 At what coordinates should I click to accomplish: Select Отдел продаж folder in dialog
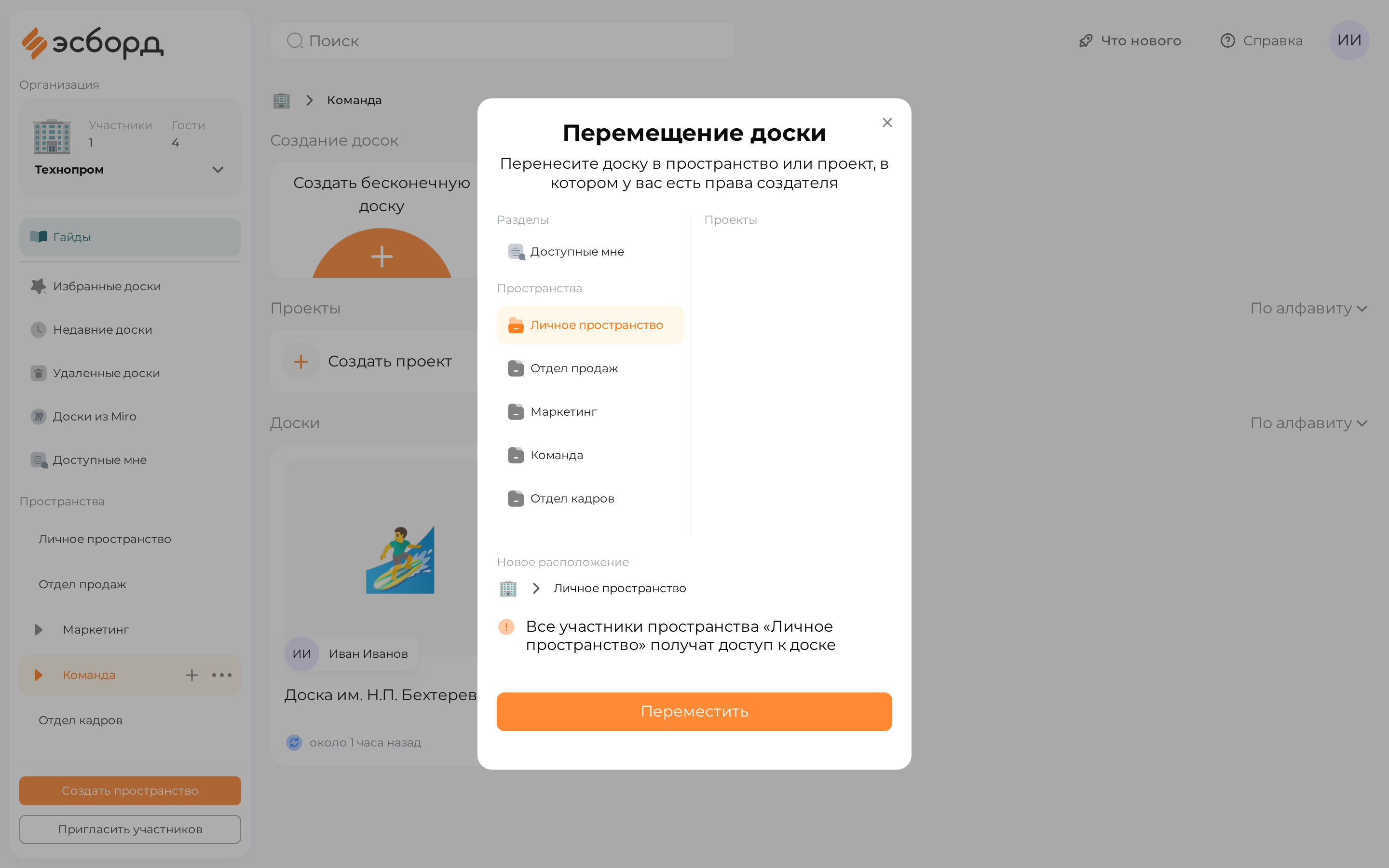pyautogui.click(x=591, y=368)
